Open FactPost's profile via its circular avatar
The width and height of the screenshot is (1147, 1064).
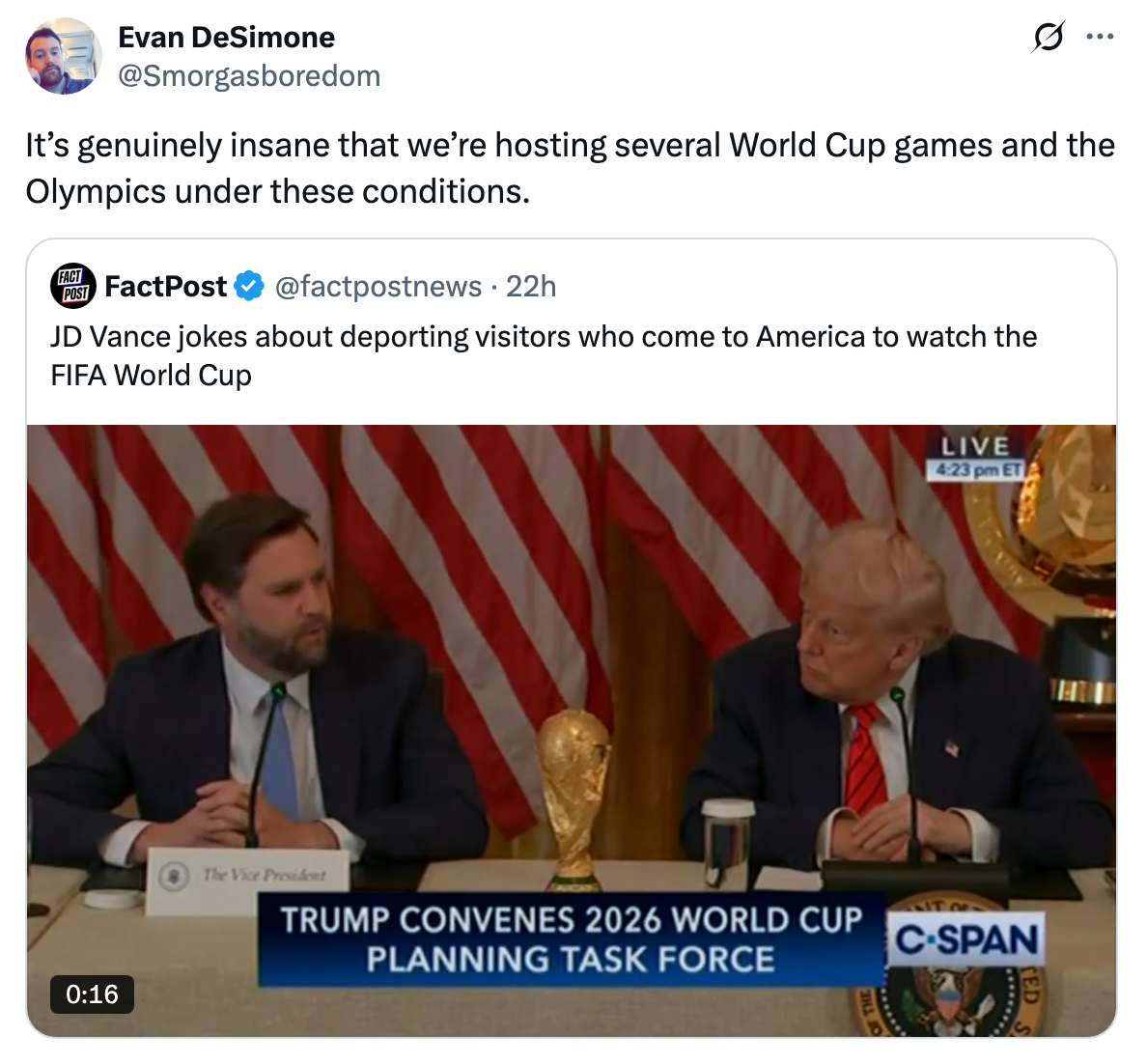[x=73, y=286]
